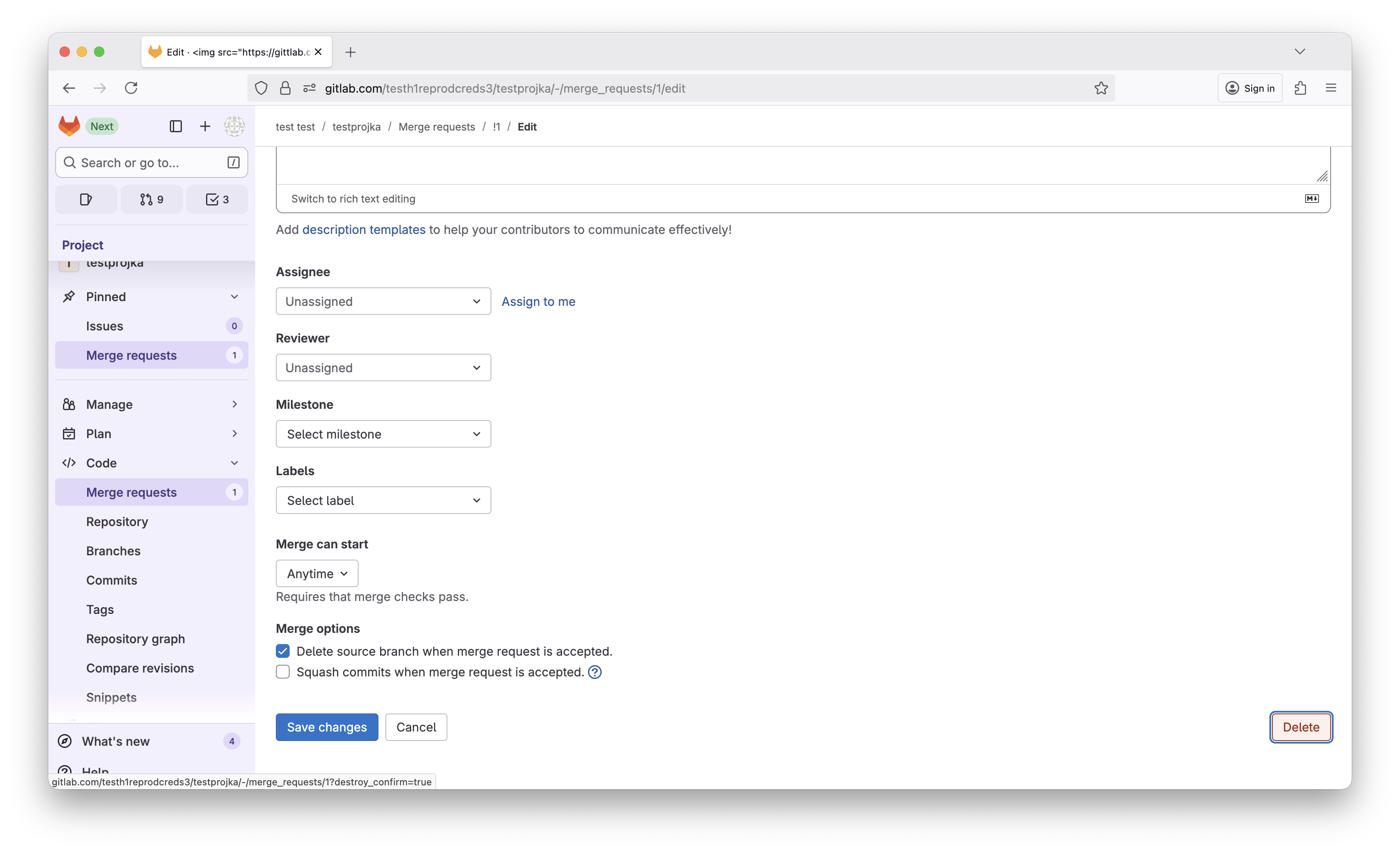The image size is (1400, 853).
Task: Click the Markdown M↓ icon
Action: pyautogui.click(x=1311, y=199)
